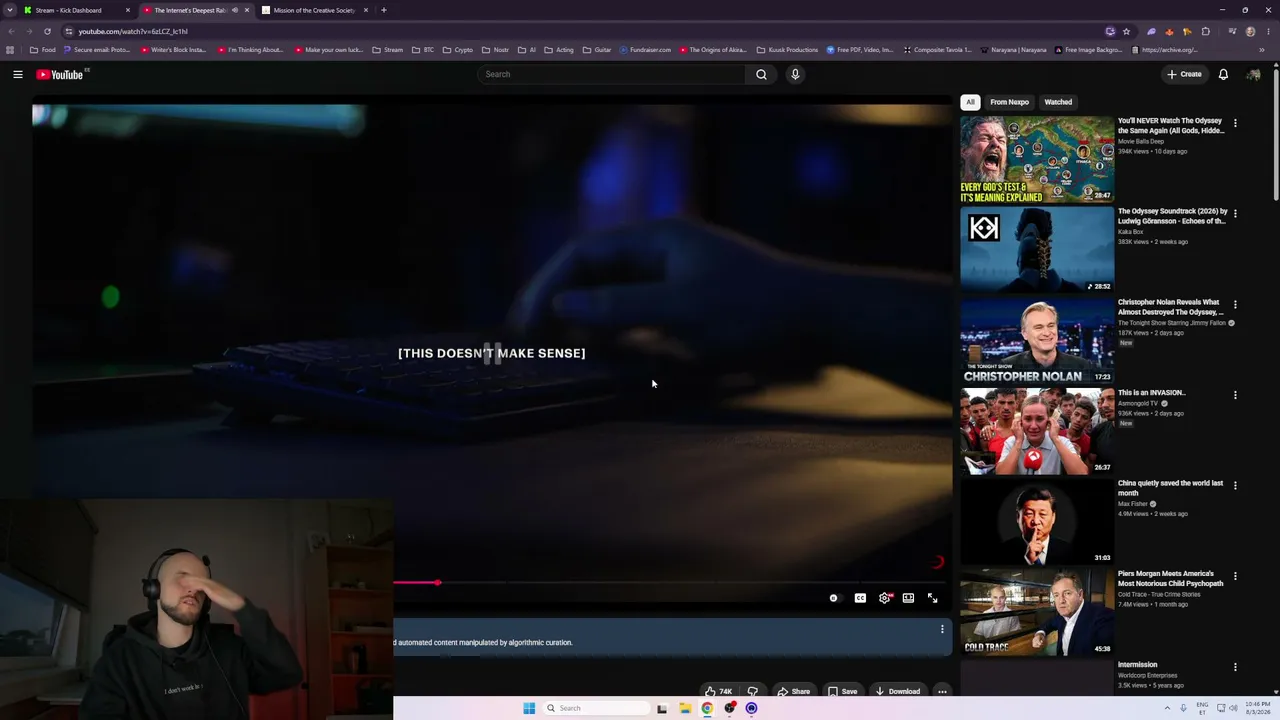Viewport: 1280px width, 720px height.
Task: Open options for the Odyssey Soundtrack video
Action: [x=1235, y=214]
